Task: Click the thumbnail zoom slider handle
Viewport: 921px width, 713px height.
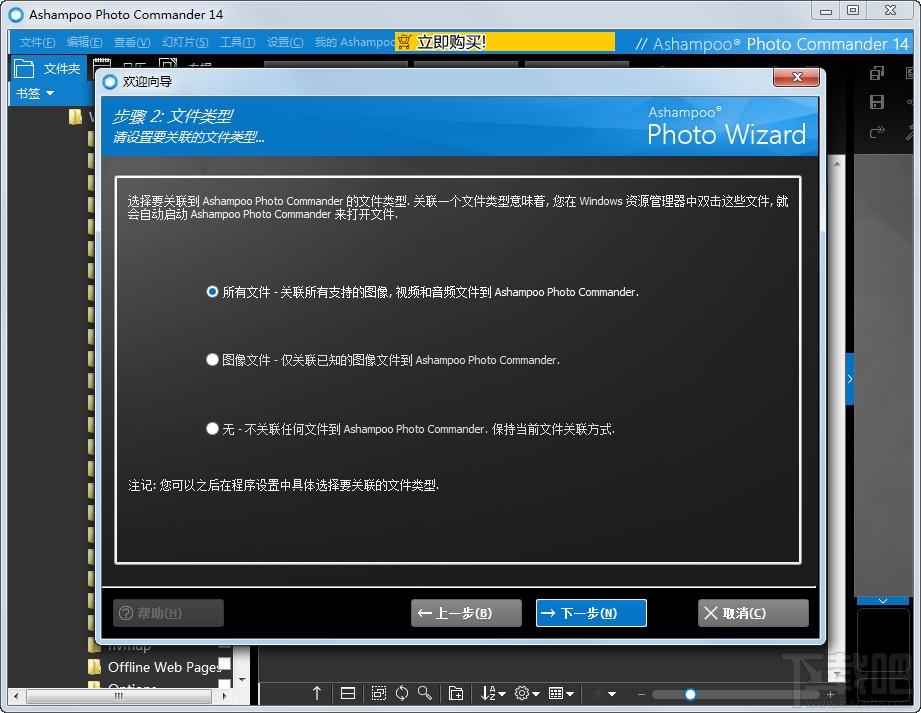Action: (x=690, y=695)
